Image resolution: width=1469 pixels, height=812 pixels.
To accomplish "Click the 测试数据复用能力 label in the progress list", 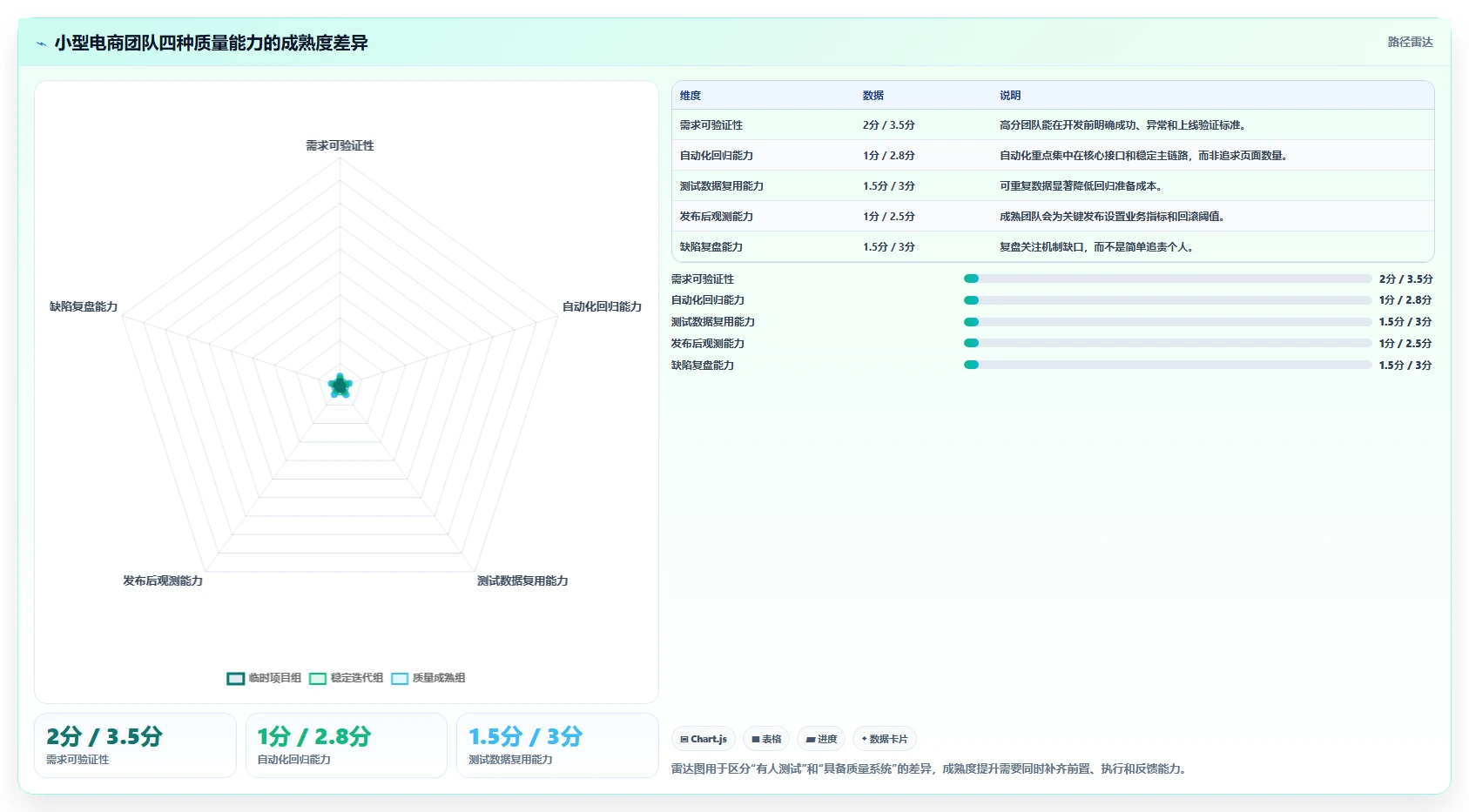I will click(713, 322).
